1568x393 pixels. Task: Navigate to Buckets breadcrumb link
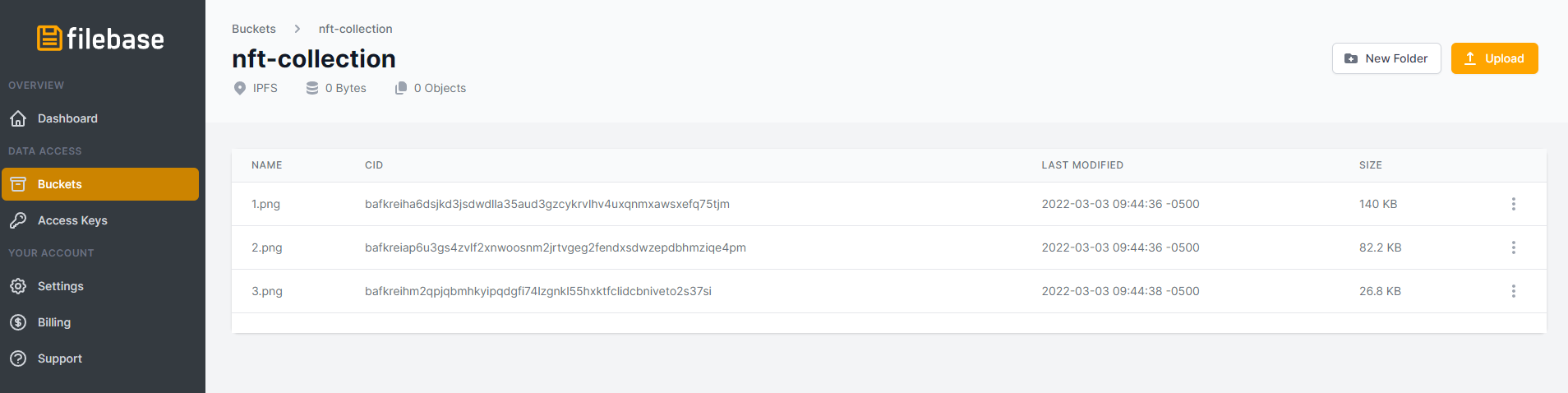pyautogui.click(x=253, y=29)
